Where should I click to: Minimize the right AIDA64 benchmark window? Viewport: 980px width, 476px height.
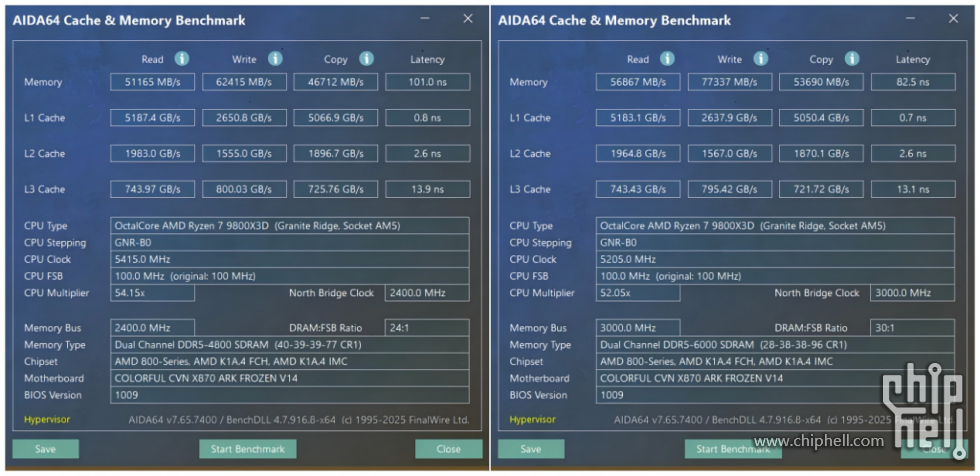pyautogui.click(x=911, y=19)
